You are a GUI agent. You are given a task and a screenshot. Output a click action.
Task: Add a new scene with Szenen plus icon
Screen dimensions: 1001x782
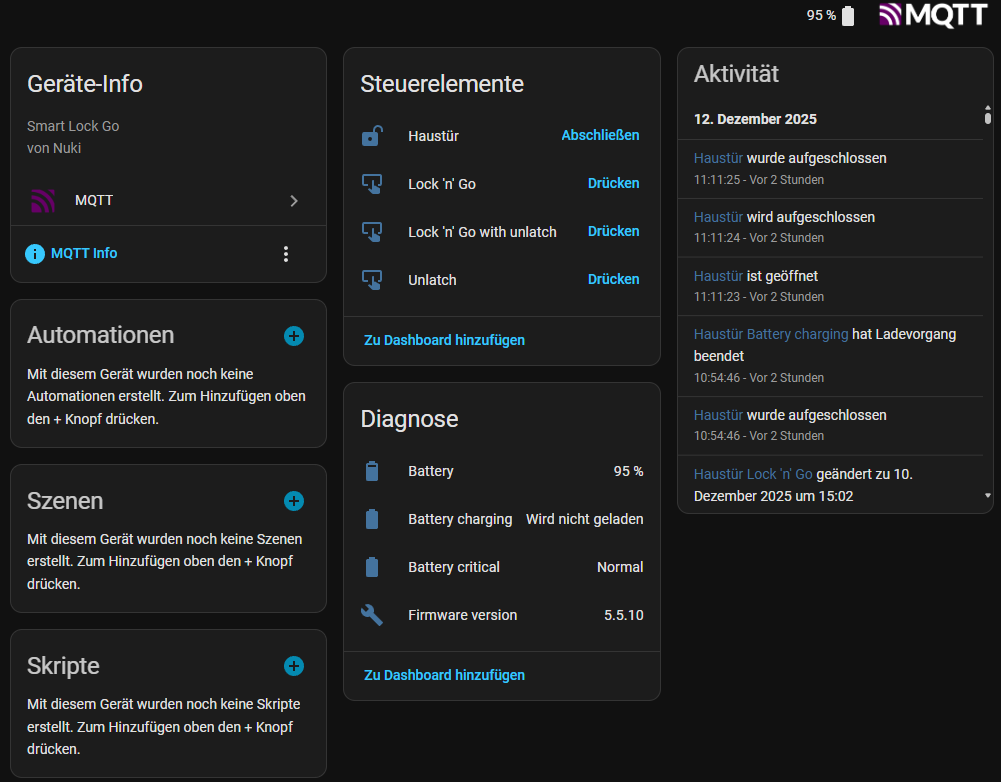[x=294, y=501]
